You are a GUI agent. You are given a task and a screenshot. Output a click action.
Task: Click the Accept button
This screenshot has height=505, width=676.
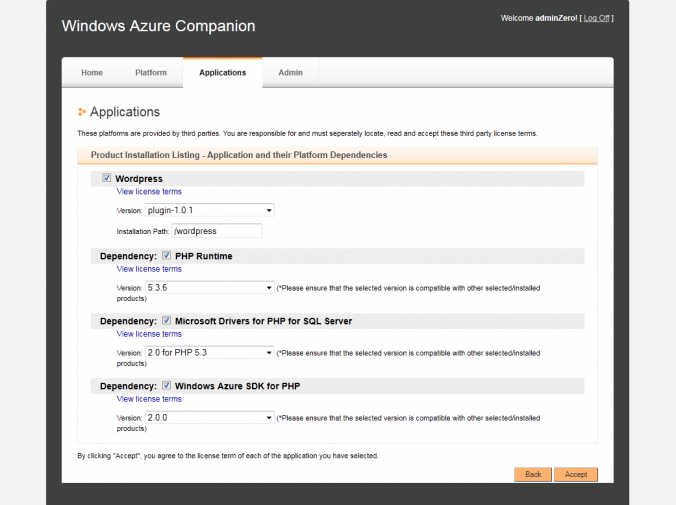(x=576, y=474)
